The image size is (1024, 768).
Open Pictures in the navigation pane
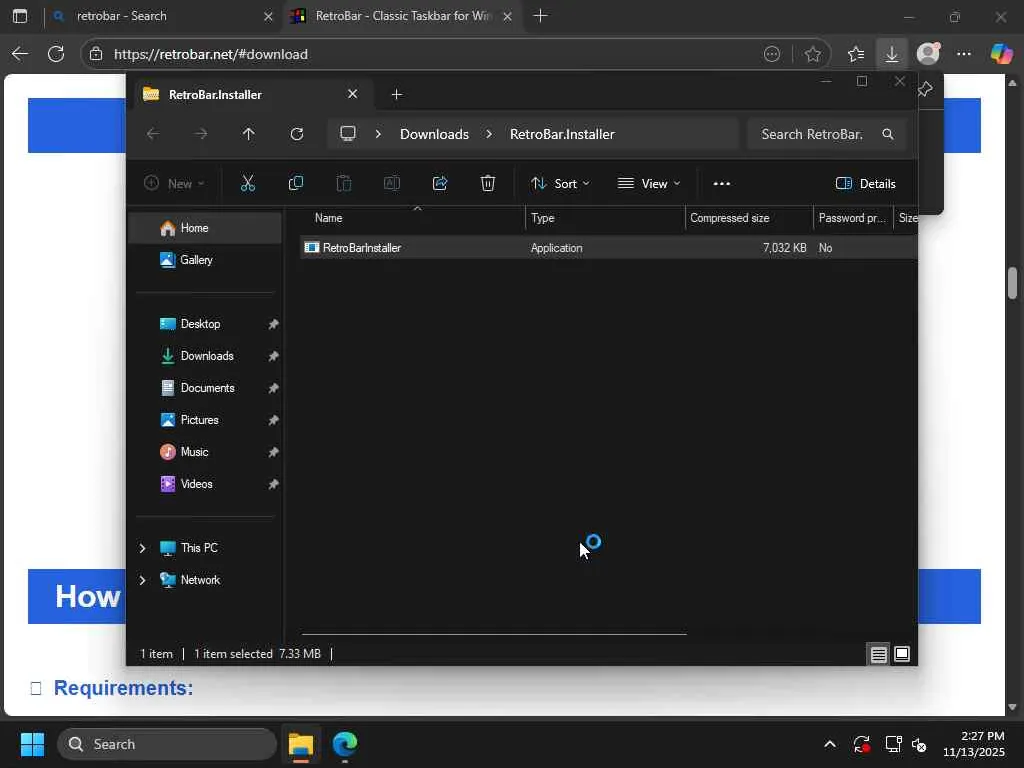click(205, 420)
